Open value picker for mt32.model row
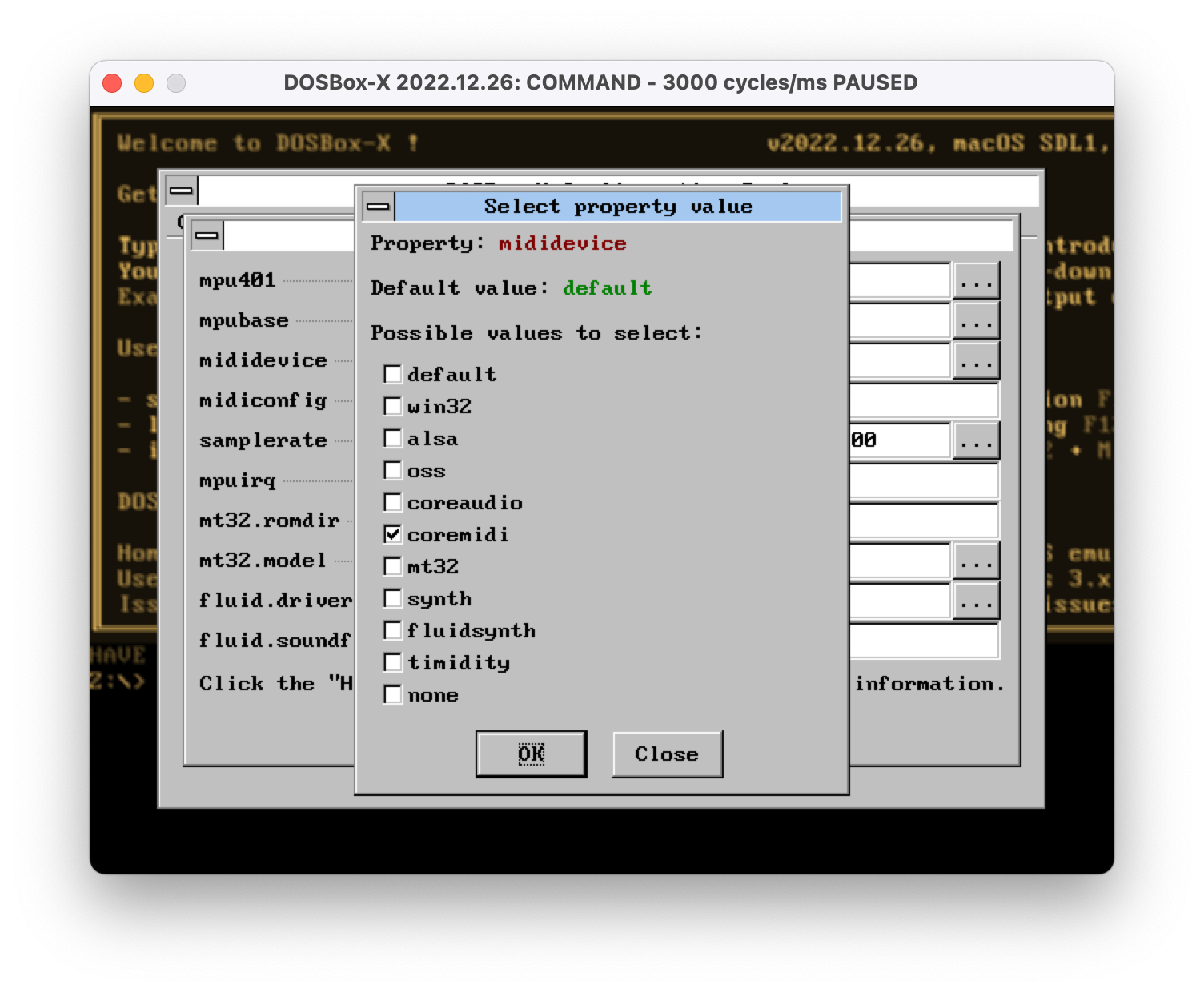The width and height of the screenshot is (1204, 993). [x=976, y=561]
